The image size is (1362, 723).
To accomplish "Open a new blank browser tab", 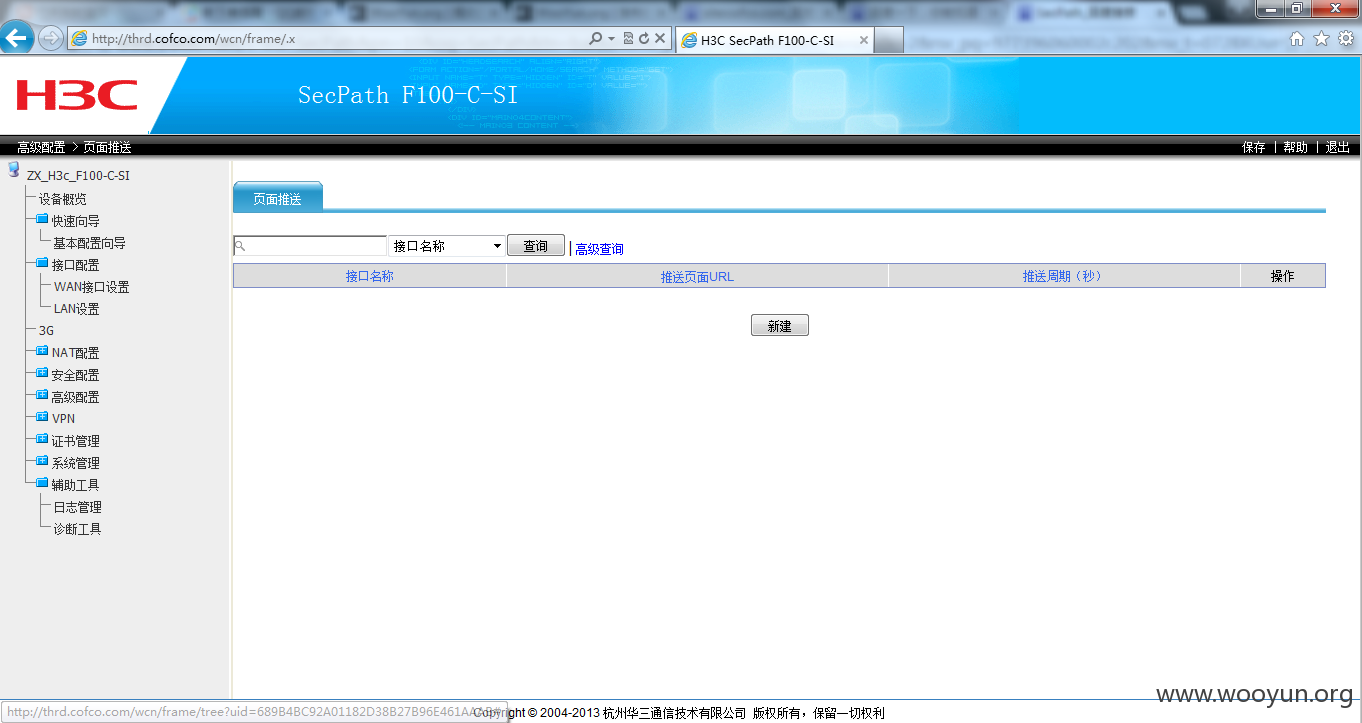I will coord(889,40).
